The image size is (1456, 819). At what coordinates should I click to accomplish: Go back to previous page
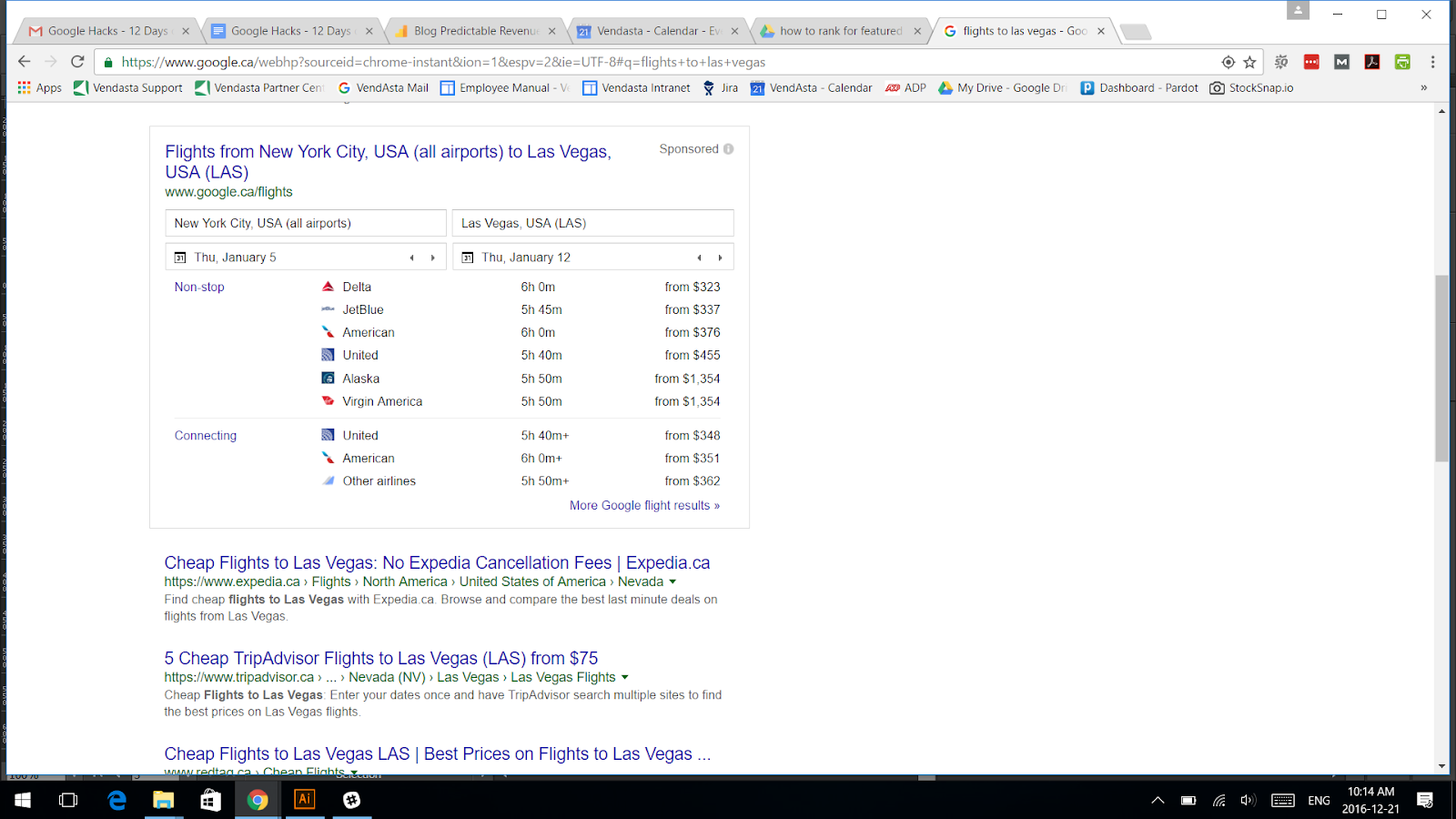click(x=24, y=62)
